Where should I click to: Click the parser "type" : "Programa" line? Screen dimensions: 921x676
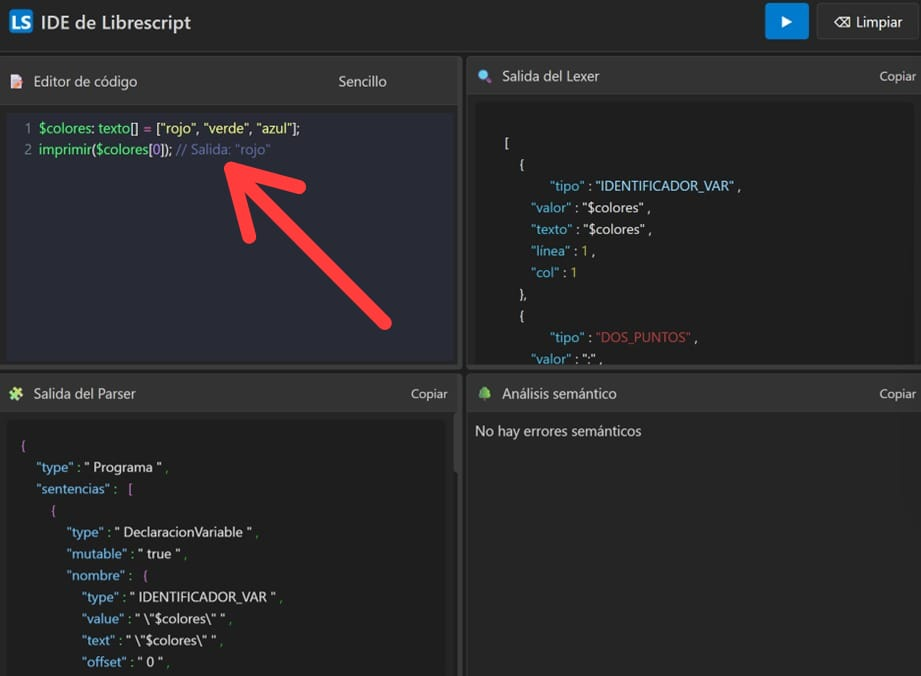(x=102, y=467)
